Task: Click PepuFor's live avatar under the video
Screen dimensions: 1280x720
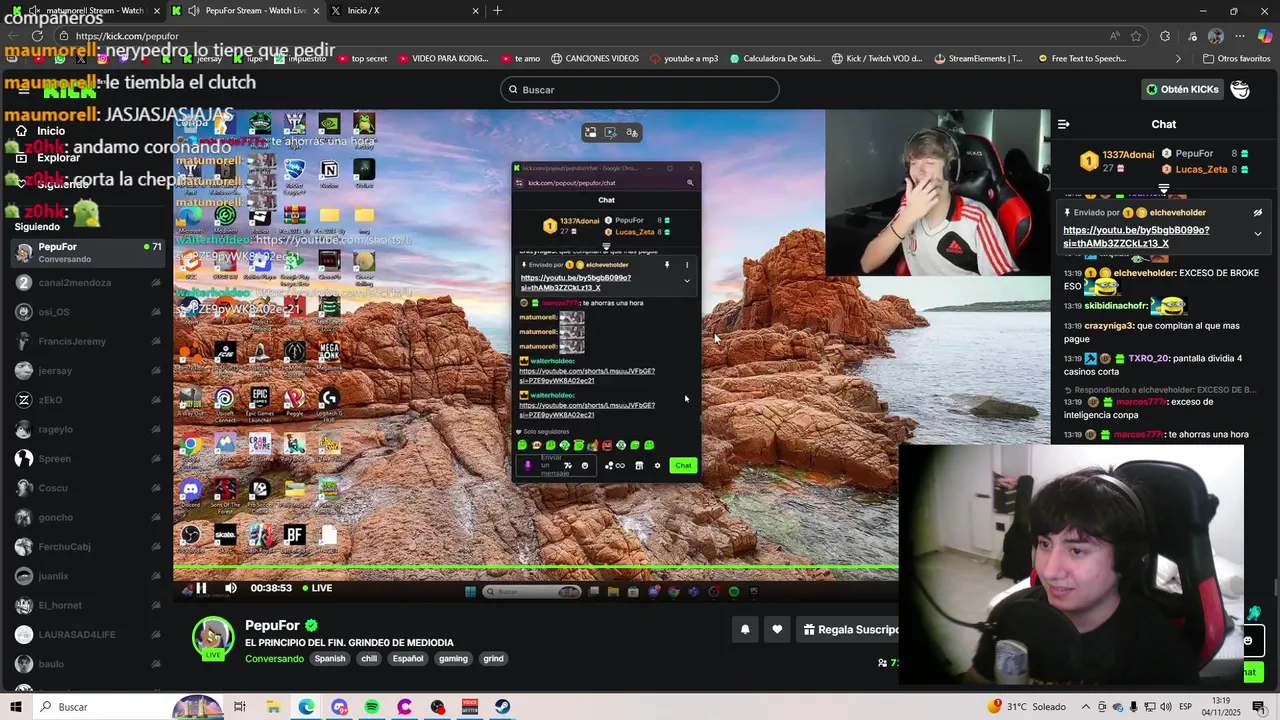Action: pos(213,639)
